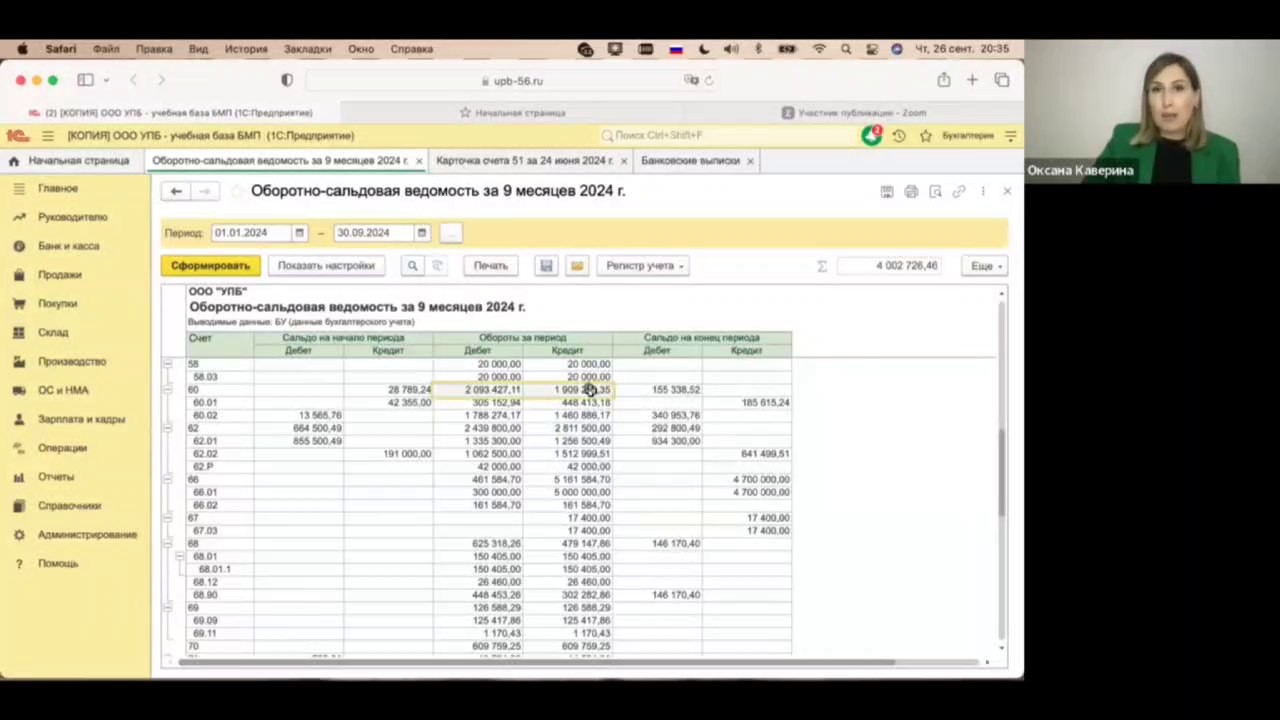Screen dimensions: 1280x720
Task: Click the Отчеты bar-chart icon
Action: point(18,477)
